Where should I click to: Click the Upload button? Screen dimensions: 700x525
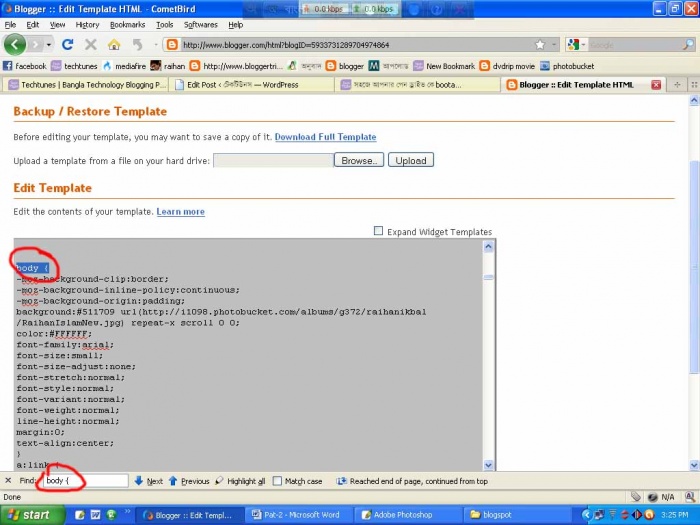(411, 160)
